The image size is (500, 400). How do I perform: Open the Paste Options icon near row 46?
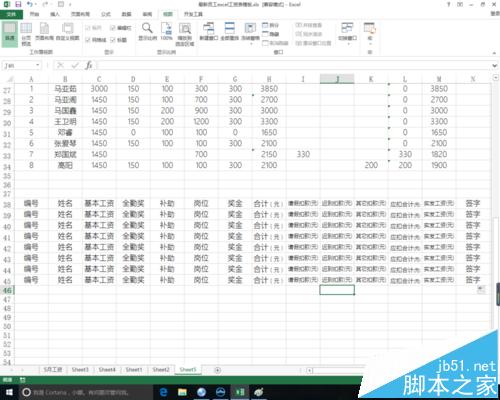(x=481, y=290)
